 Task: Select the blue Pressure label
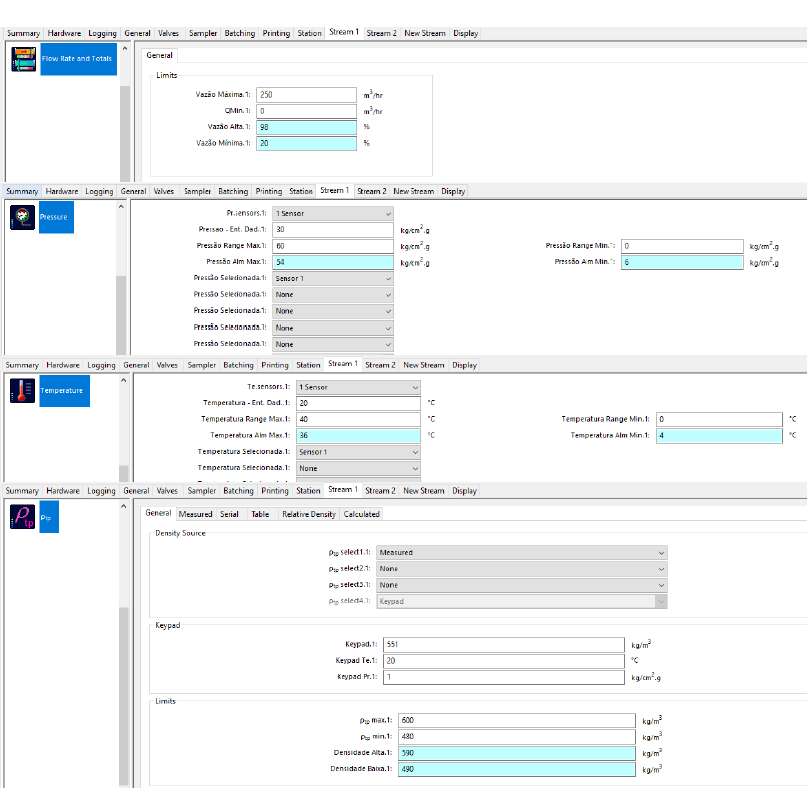click(56, 217)
